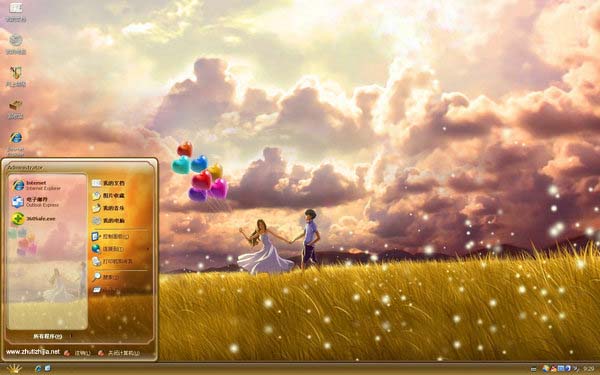Open 360Safe.exe in Start menu

point(34,219)
